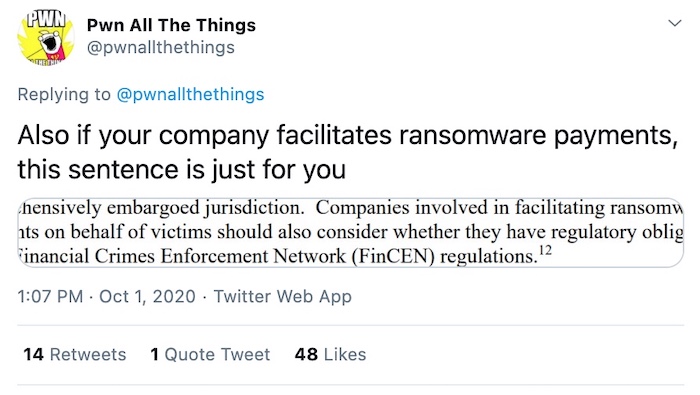Follow the blue @pwnallthethings reply mention
Screen dimensions: 700x395
(190, 95)
